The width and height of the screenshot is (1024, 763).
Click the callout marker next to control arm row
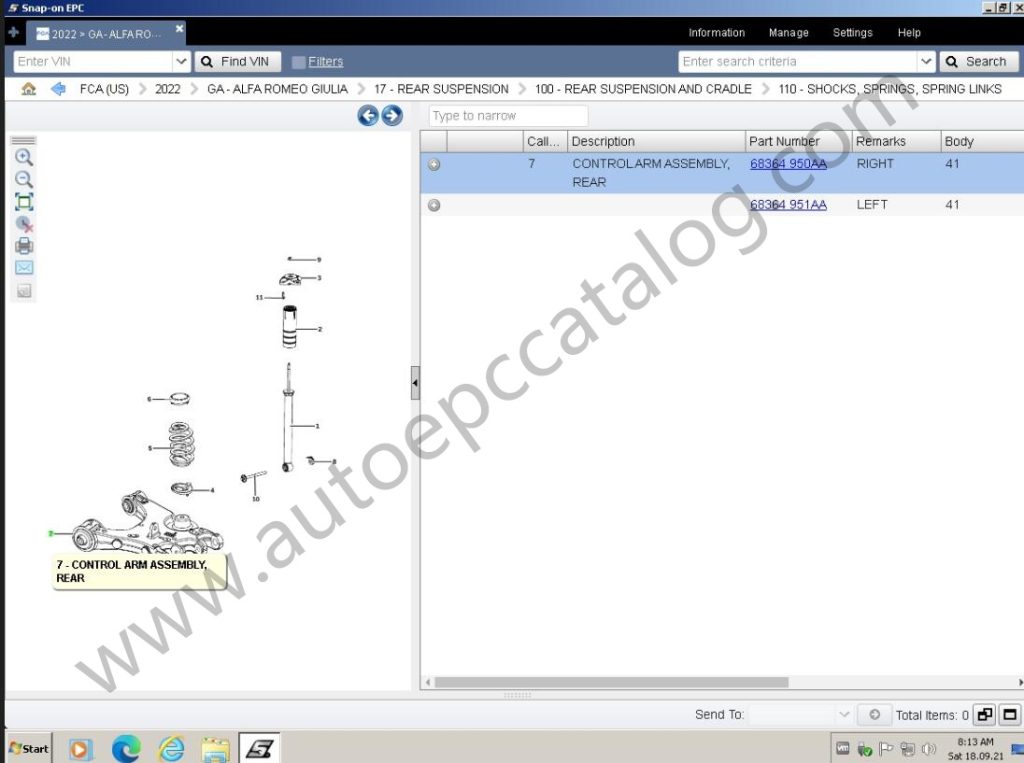(434, 163)
